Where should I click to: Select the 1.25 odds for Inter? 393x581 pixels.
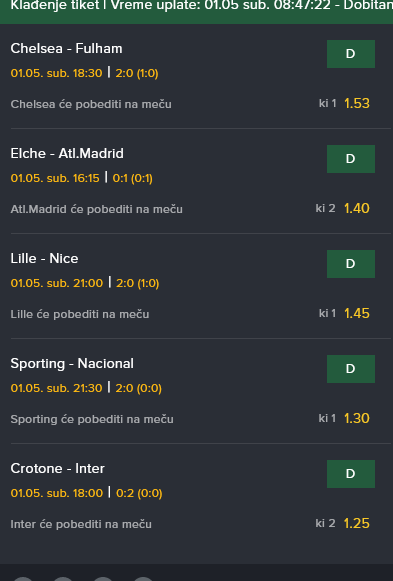coord(357,523)
